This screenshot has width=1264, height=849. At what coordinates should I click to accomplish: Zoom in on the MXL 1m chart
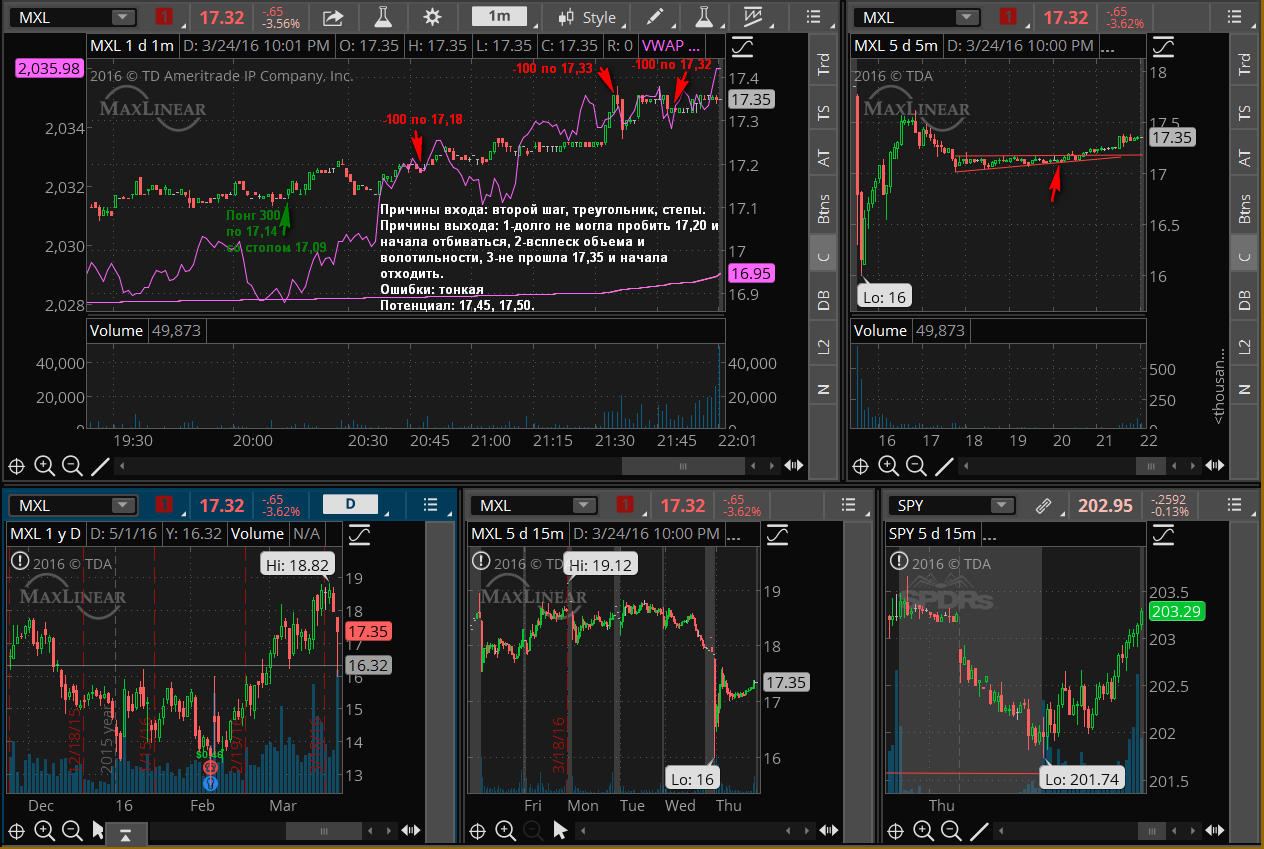coord(44,465)
